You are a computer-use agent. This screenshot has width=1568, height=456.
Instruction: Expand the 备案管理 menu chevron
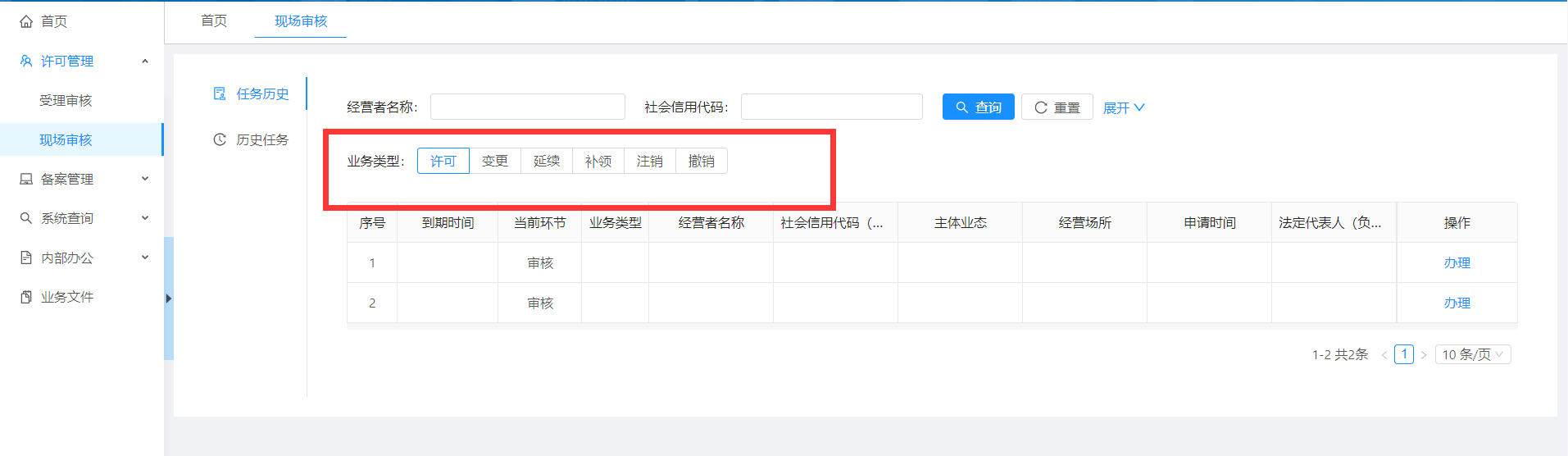pyautogui.click(x=145, y=179)
